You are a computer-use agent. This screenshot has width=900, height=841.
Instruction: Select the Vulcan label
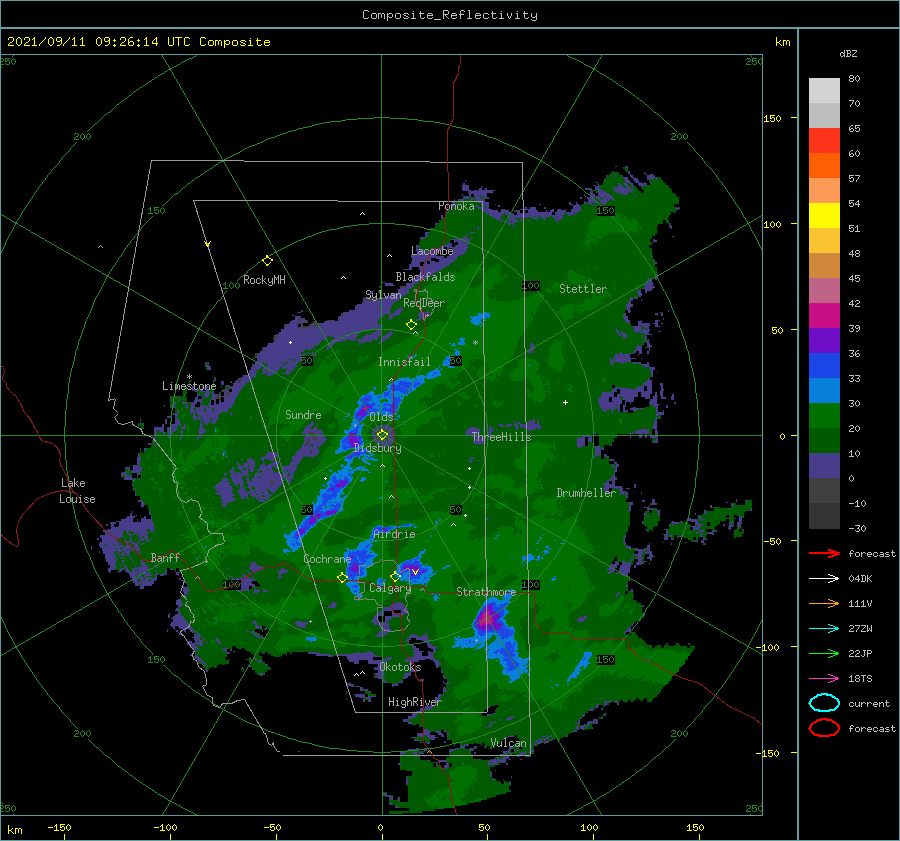pyautogui.click(x=508, y=743)
